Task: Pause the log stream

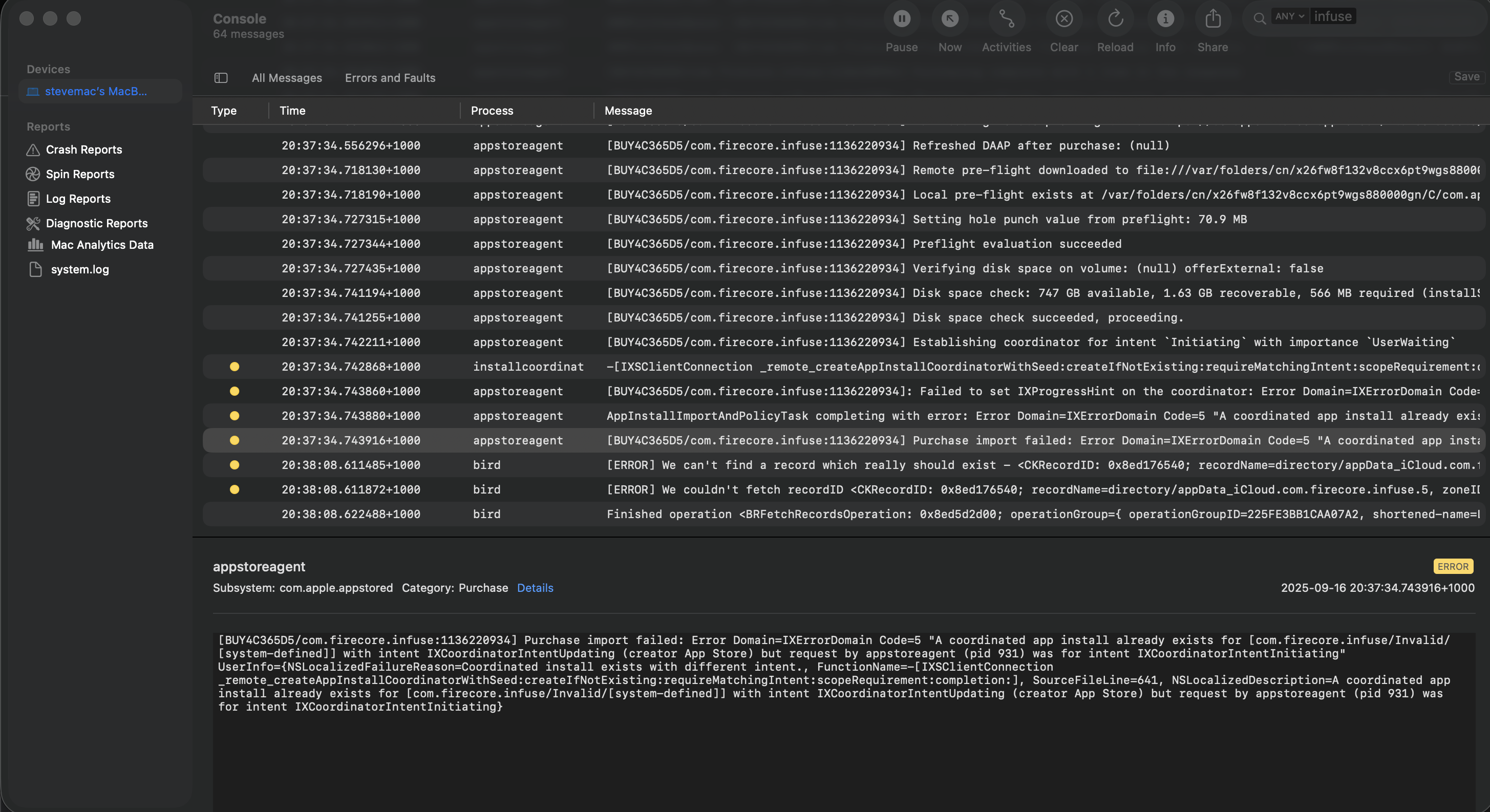Action: (901, 19)
